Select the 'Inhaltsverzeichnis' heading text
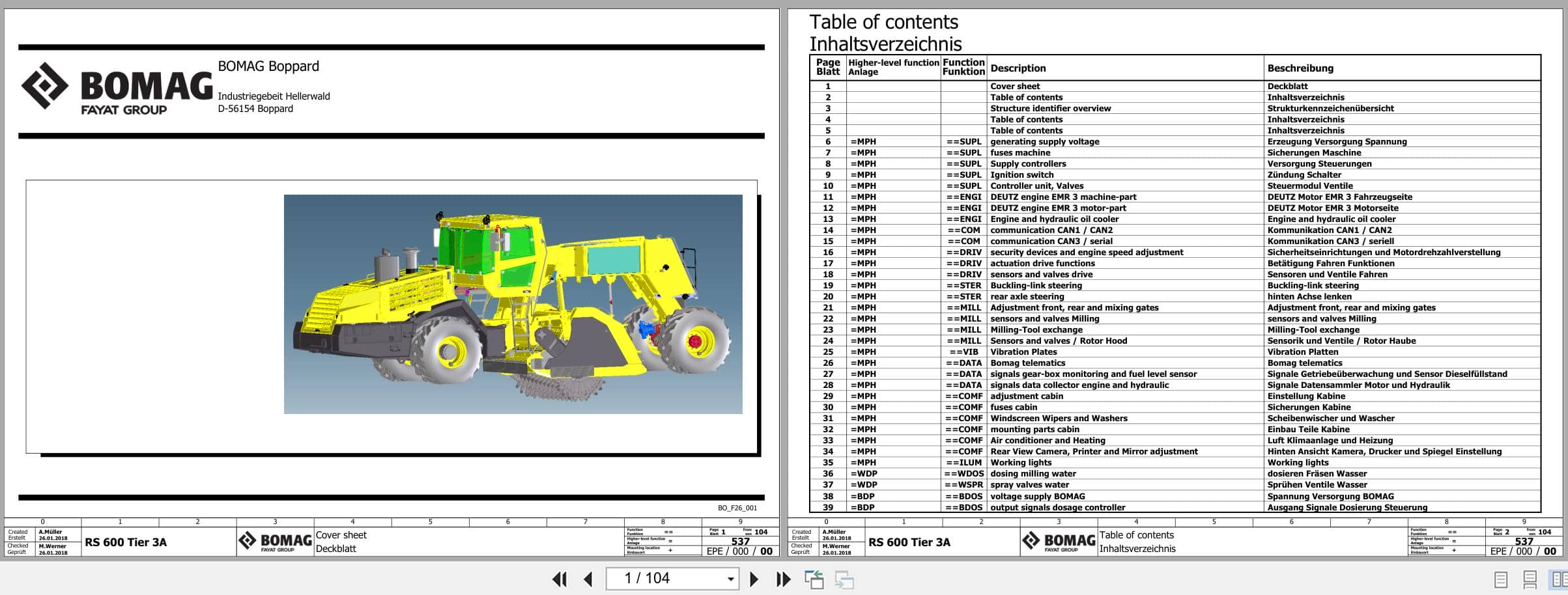Screen dimensions: 1568x595 coord(885,44)
